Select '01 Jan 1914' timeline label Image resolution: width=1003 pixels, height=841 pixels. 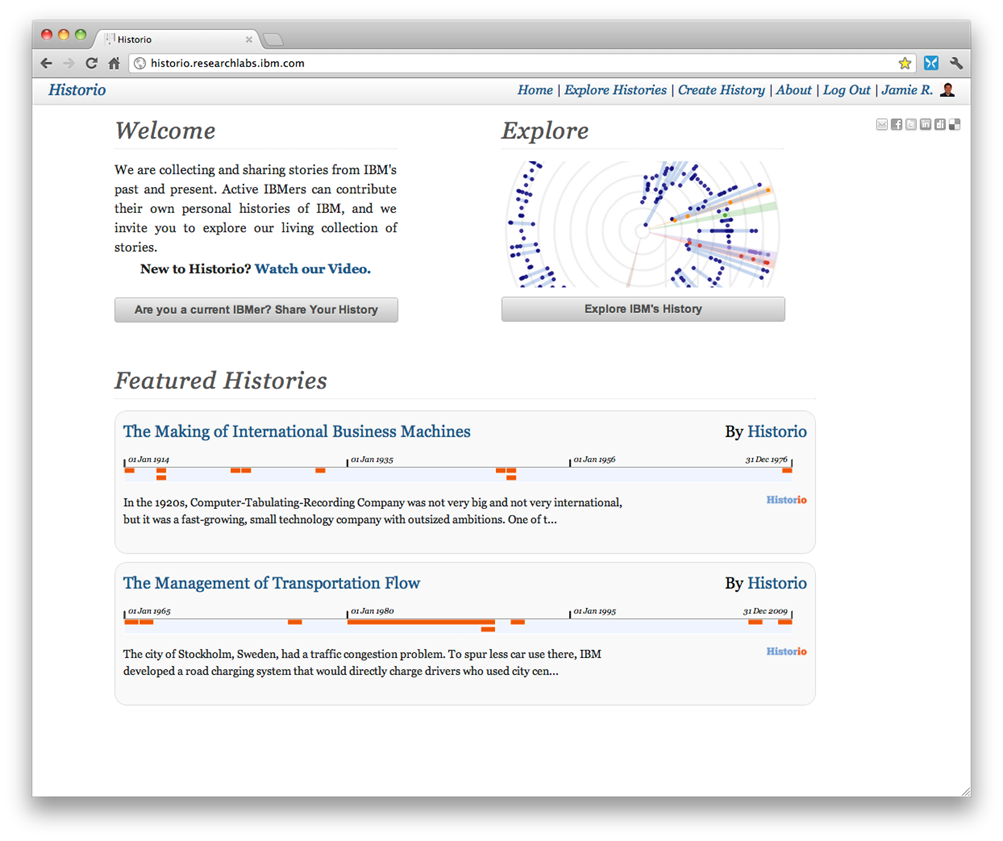pos(148,459)
